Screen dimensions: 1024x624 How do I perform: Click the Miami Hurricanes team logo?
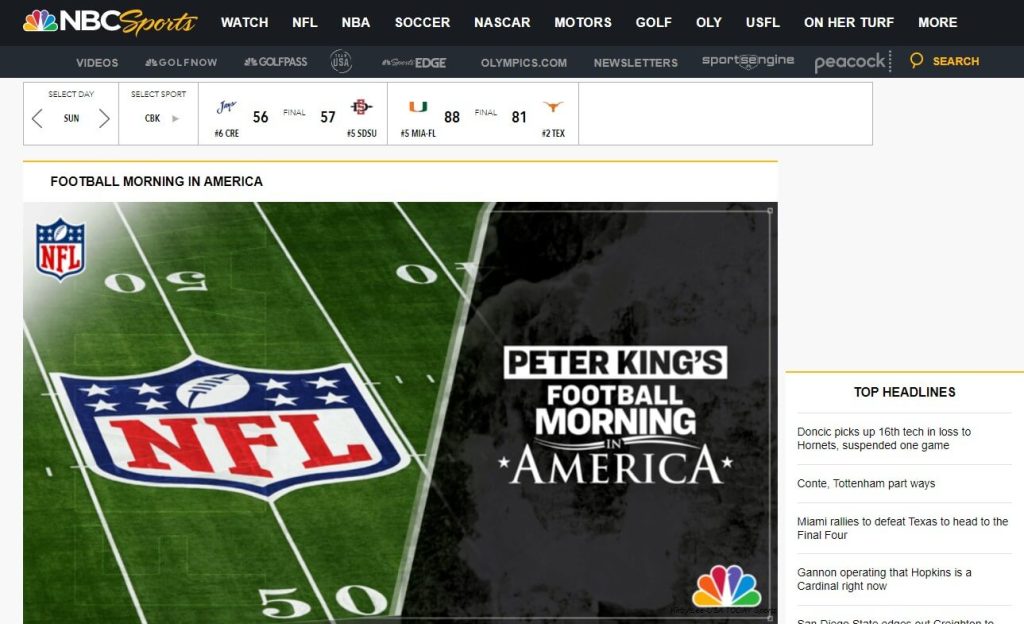(x=418, y=106)
